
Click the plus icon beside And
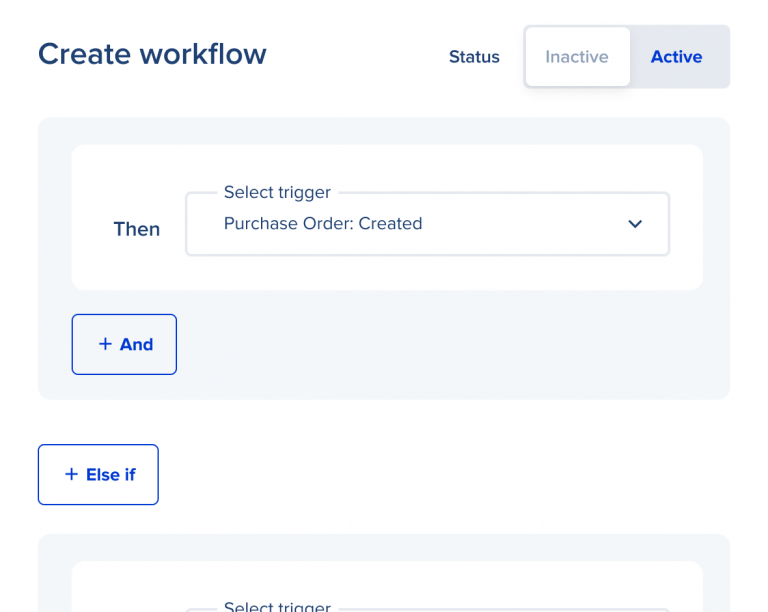pyautogui.click(x=105, y=344)
